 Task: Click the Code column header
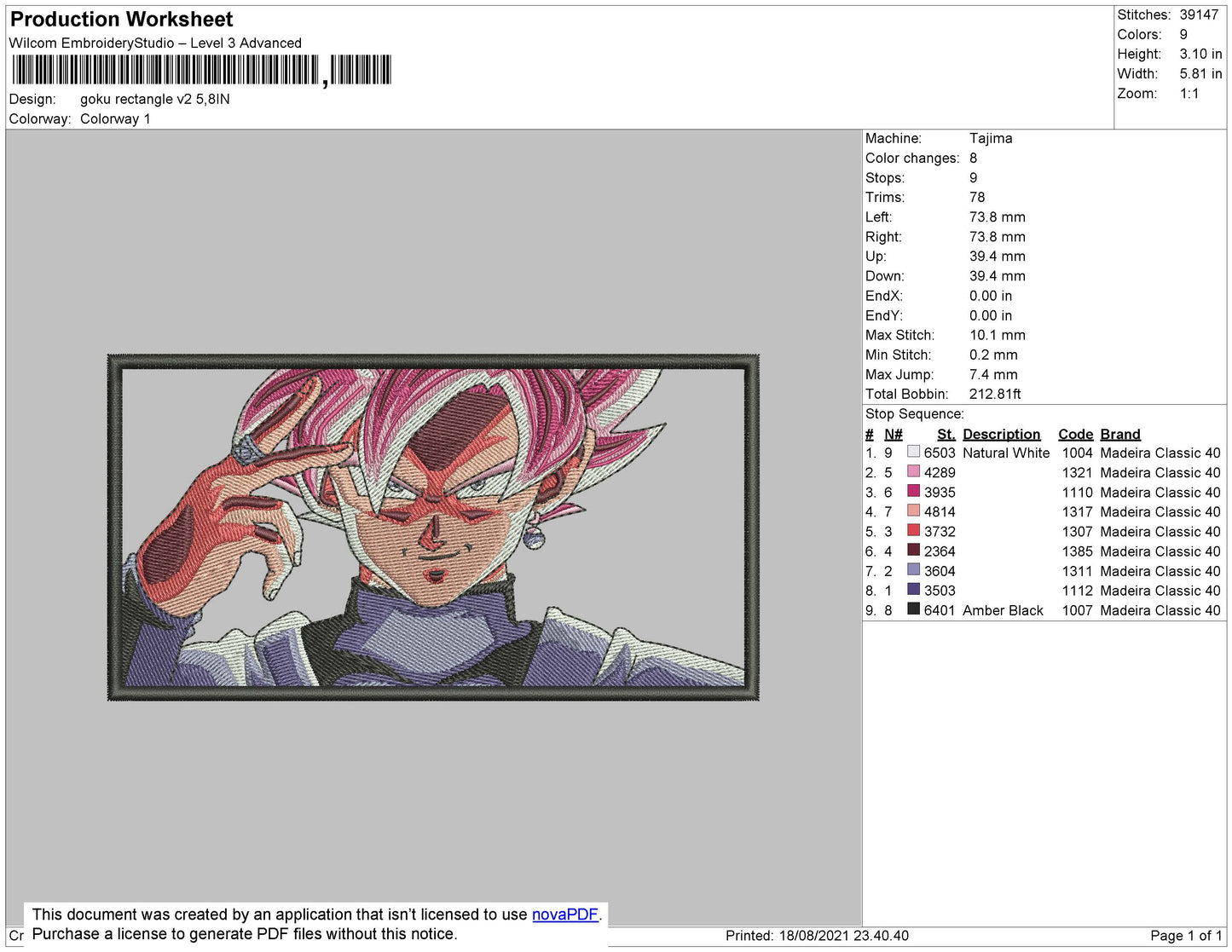click(x=1075, y=434)
